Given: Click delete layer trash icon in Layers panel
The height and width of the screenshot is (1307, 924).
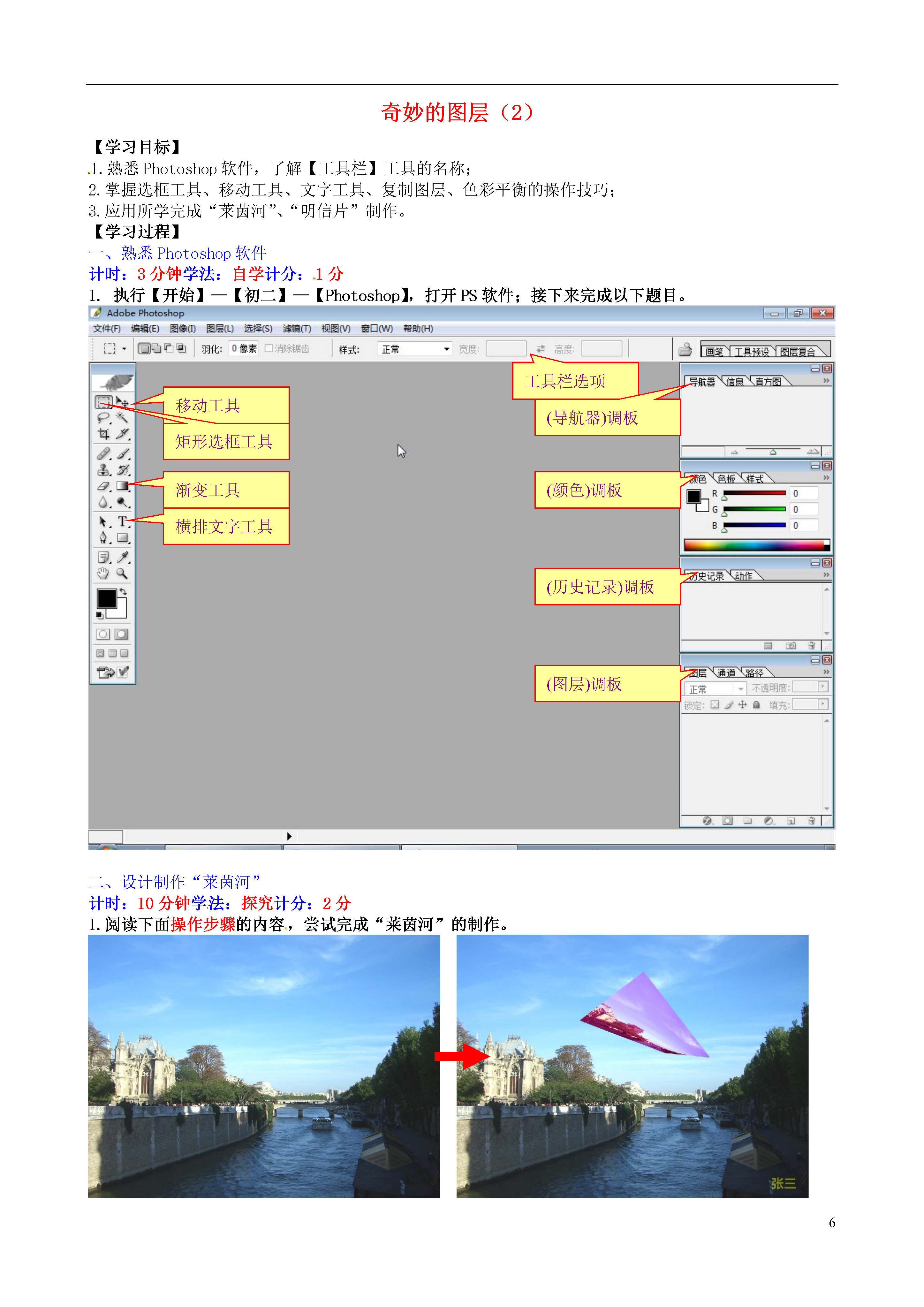Looking at the screenshot, I should pos(812,820).
